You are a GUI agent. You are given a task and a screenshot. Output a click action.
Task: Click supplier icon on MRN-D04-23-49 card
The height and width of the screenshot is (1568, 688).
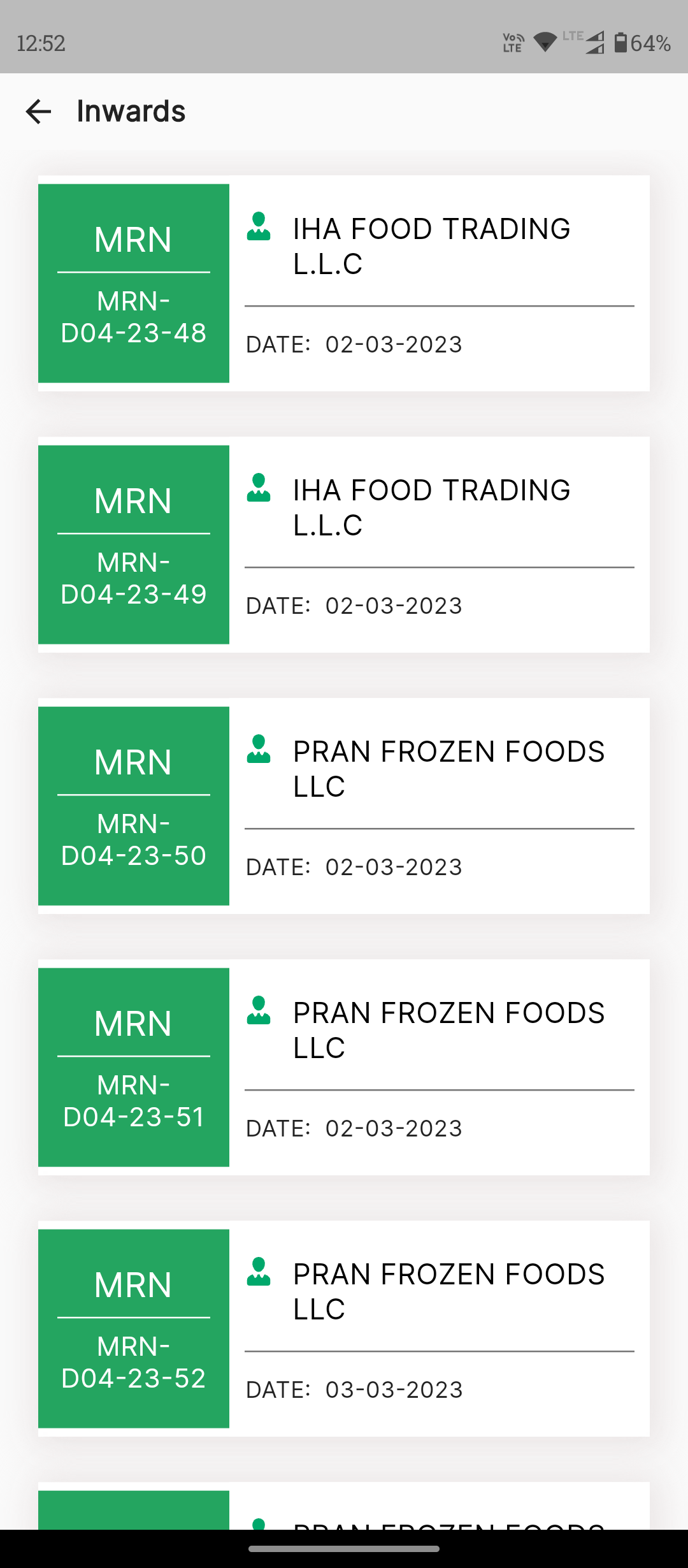coord(259,488)
